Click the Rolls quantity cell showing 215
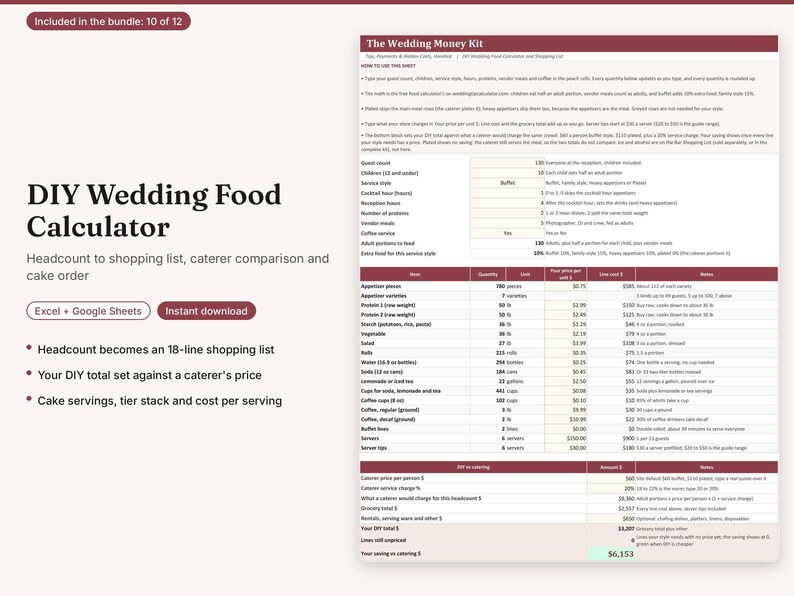The width and height of the screenshot is (794, 596). pyautogui.click(x=488, y=353)
